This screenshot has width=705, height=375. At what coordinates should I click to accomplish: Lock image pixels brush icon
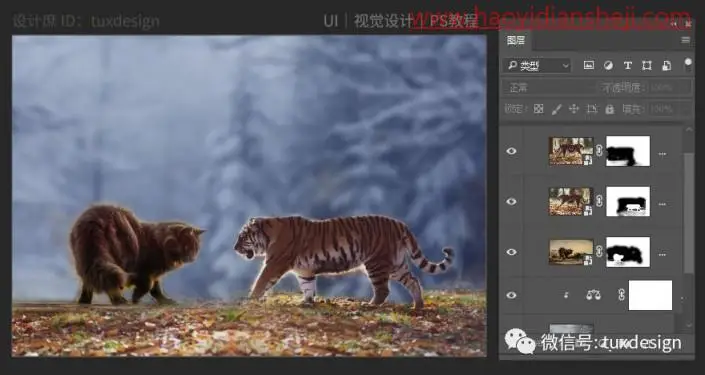(556, 109)
